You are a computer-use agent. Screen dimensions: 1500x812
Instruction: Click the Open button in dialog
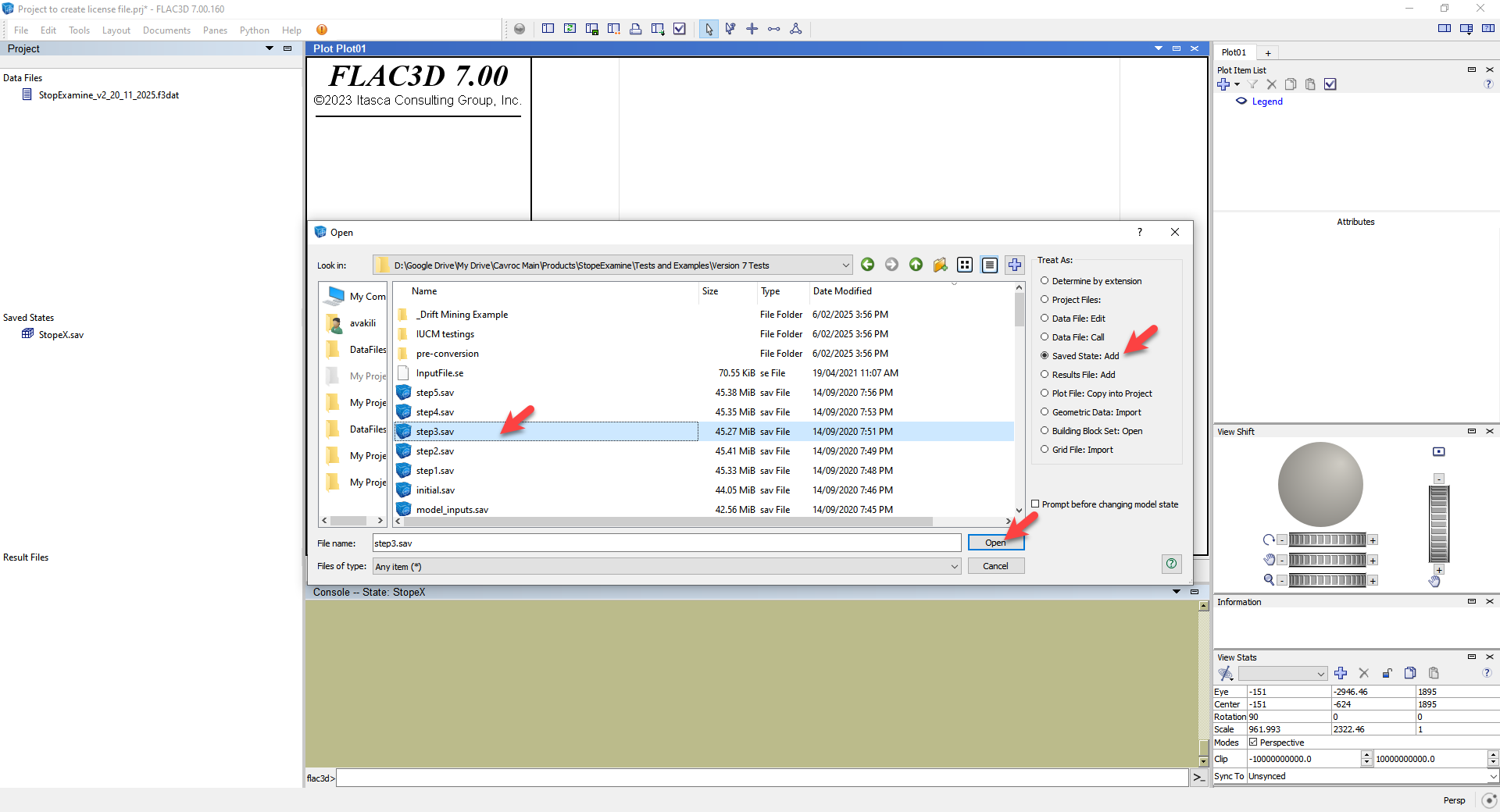pyautogui.click(x=996, y=543)
